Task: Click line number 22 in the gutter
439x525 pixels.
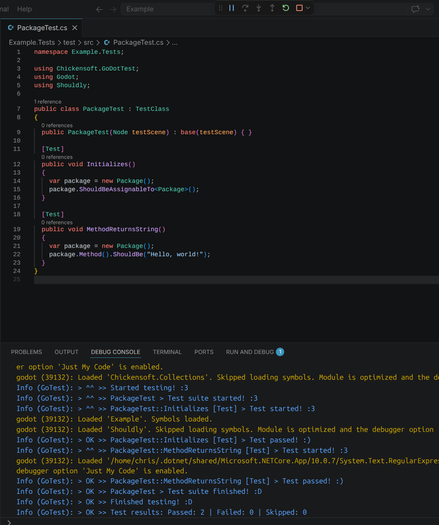Action: coord(17,254)
